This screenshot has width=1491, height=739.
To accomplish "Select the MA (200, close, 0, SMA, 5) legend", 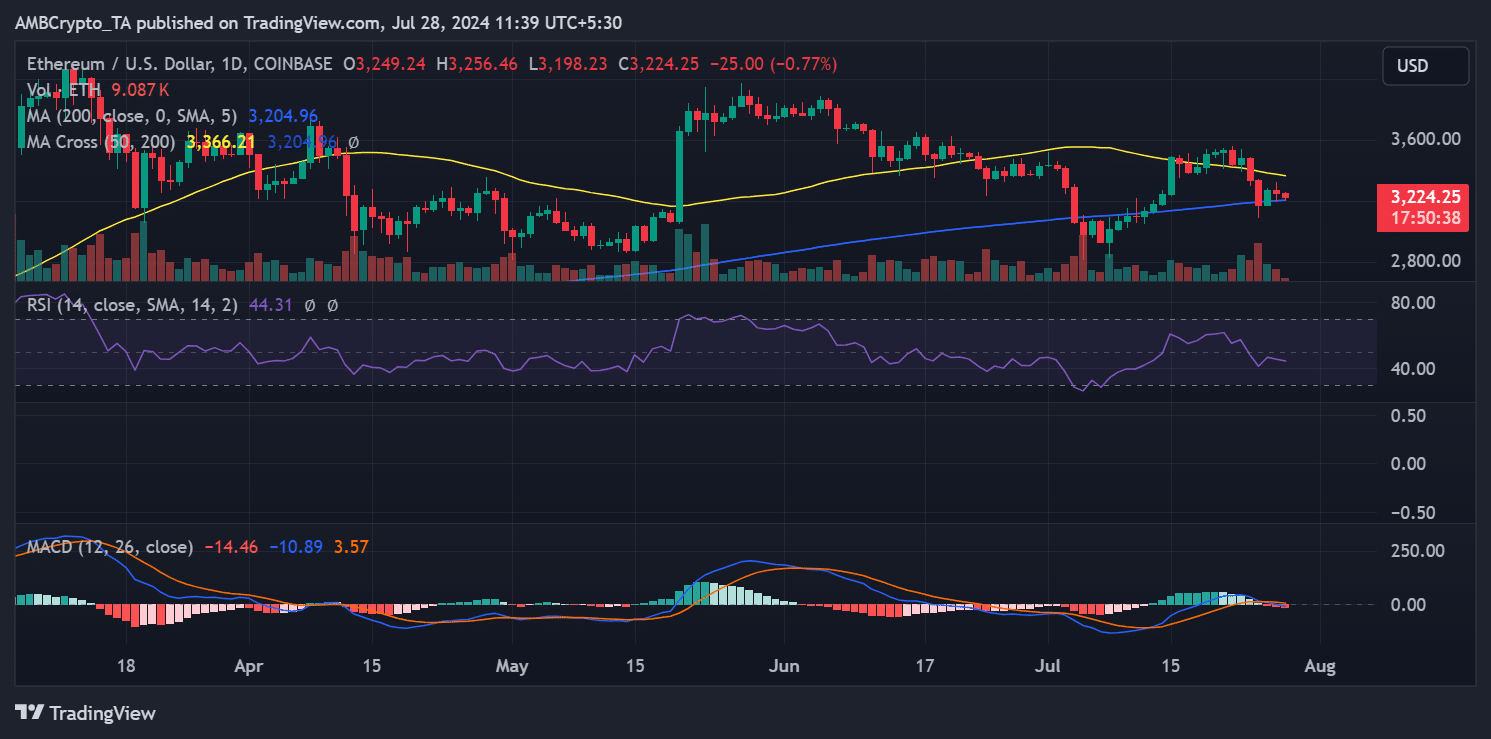I will point(132,116).
